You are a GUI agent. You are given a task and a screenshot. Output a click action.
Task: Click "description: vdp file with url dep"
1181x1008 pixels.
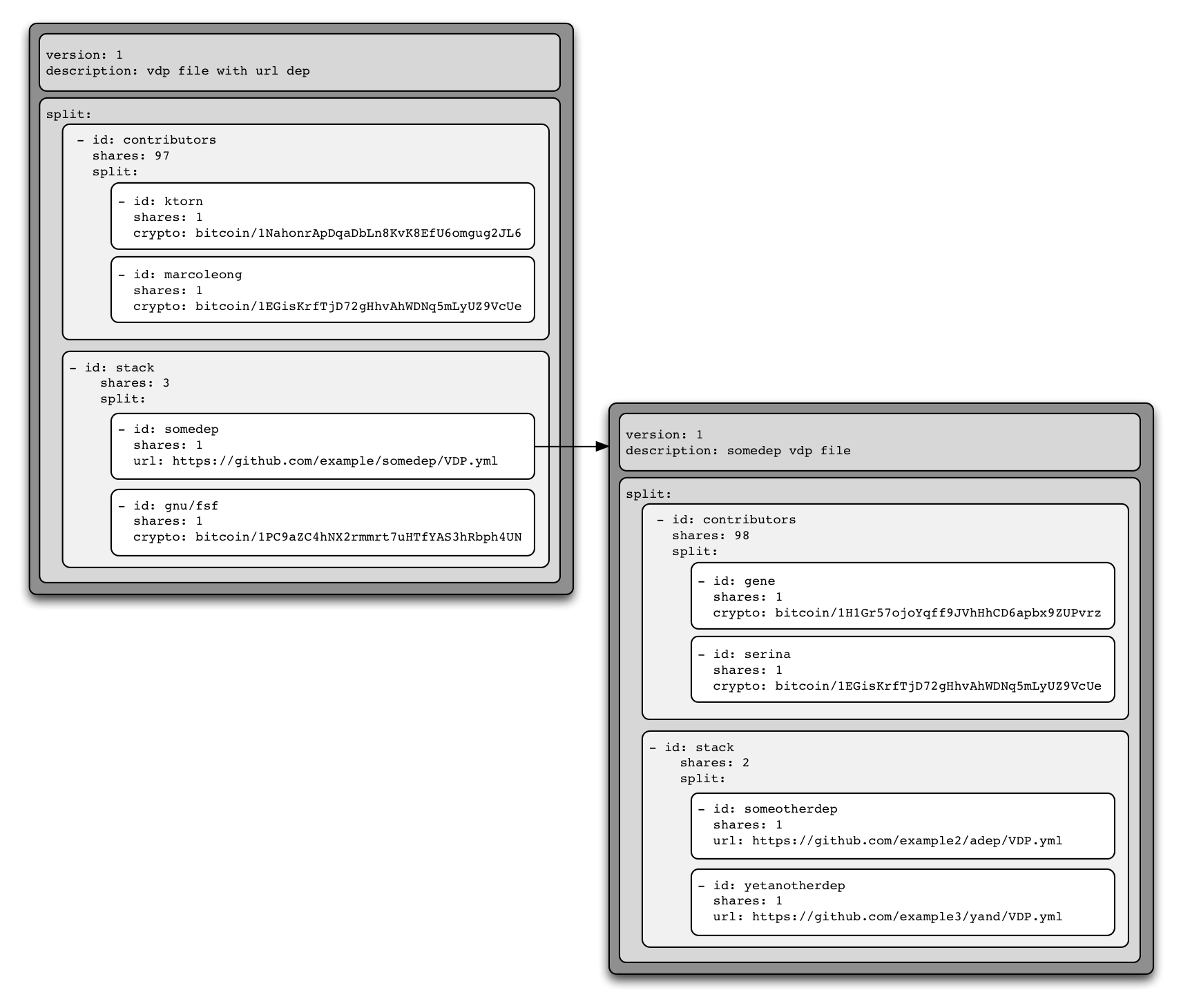177,70
